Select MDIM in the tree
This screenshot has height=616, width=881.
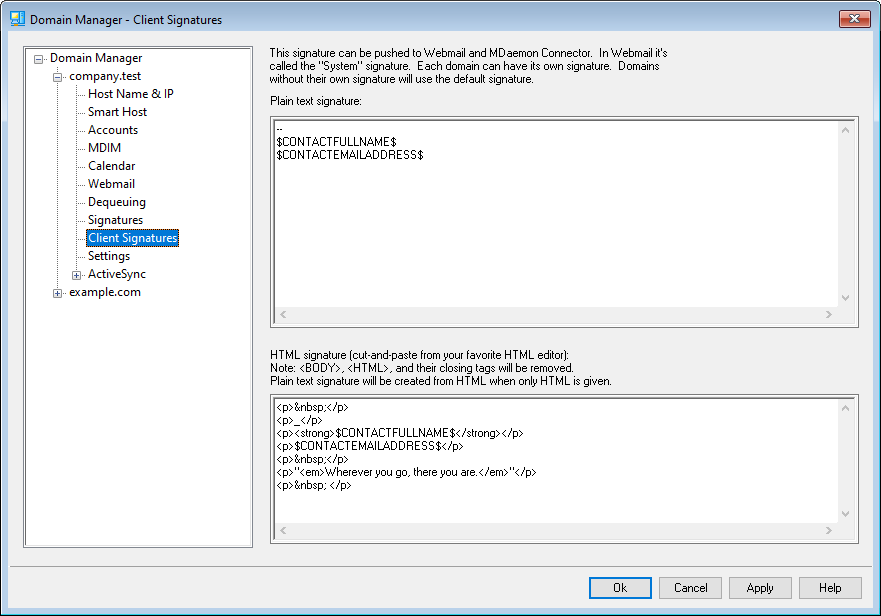pos(104,148)
